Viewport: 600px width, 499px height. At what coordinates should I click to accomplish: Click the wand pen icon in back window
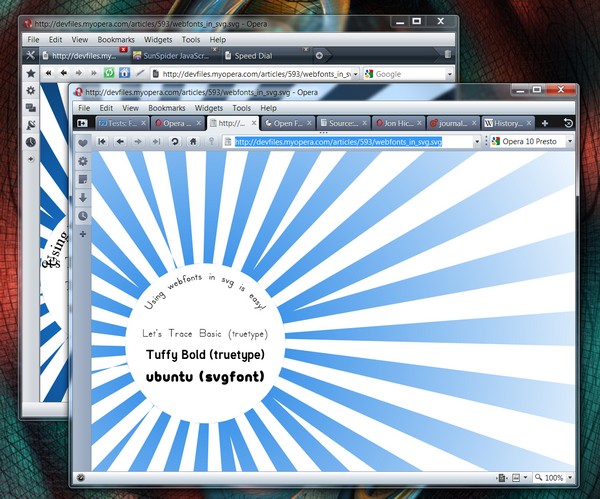click(x=140, y=73)
